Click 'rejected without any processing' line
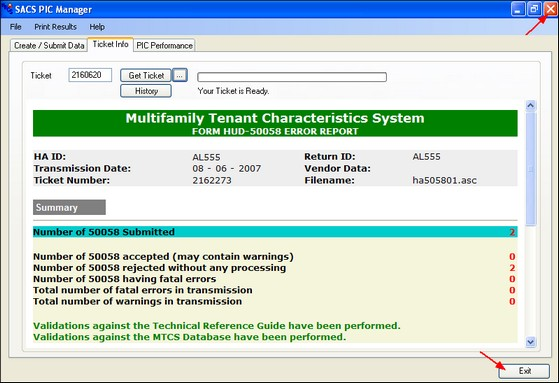The width and height of the screenshot is (559, 383). pyautogui.click(x=159, y=268)
